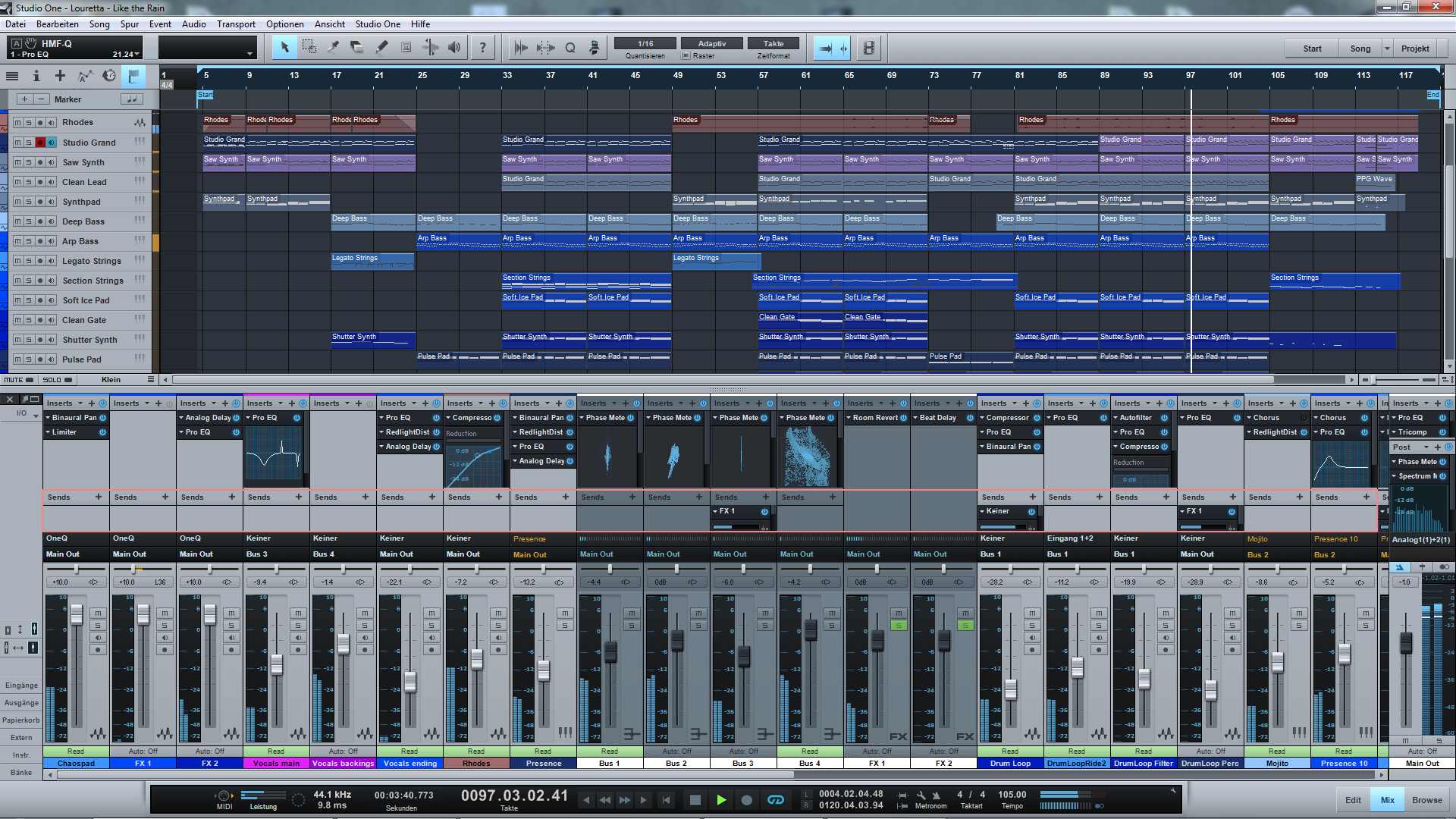
Task: Select the Split tool
Action: point(333,48)
